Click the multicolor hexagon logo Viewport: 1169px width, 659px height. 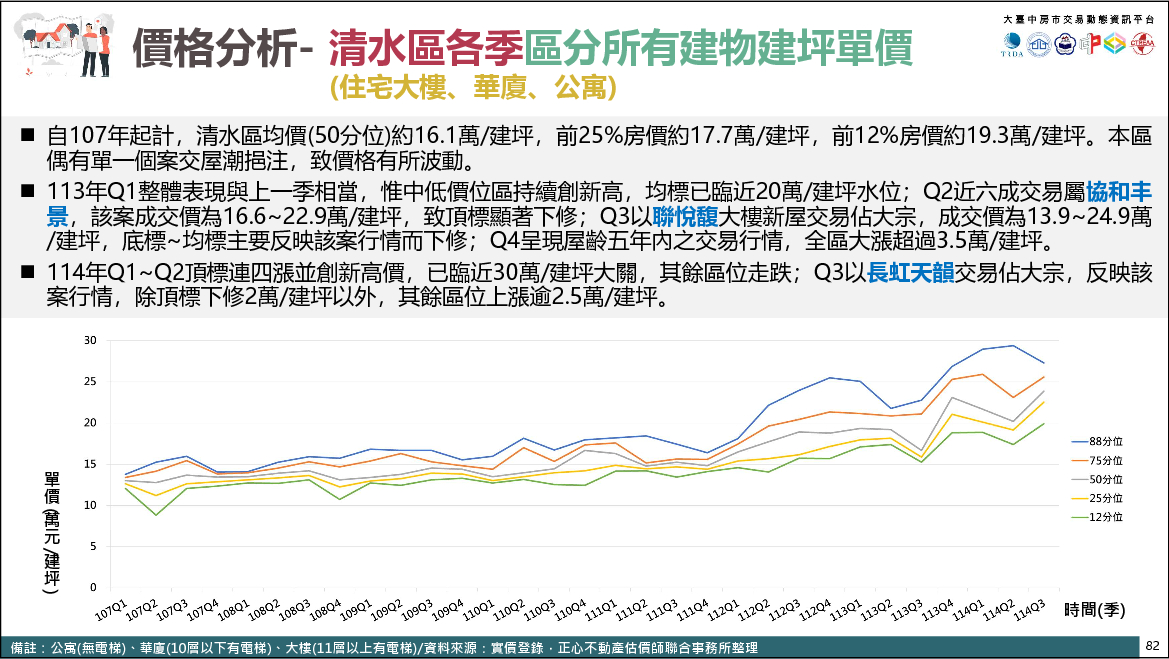(x=1115, y=45)
